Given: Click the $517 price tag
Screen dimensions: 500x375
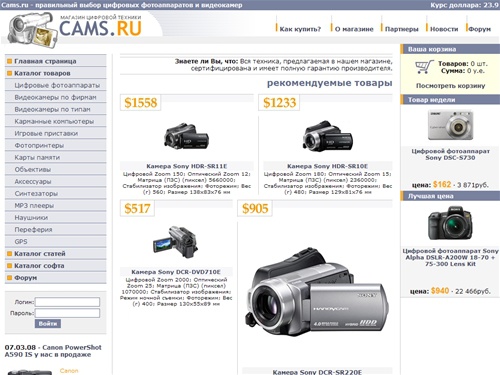Looking at the screenshot, I should [137, 208].
